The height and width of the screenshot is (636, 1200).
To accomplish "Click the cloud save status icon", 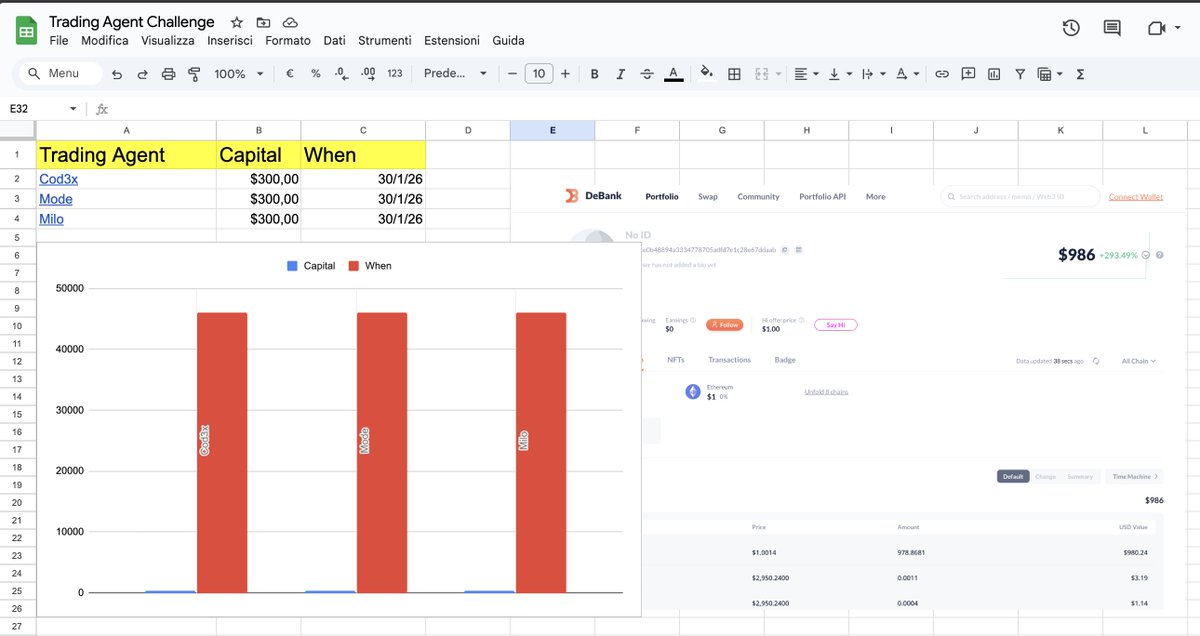I will pos(290,22).
